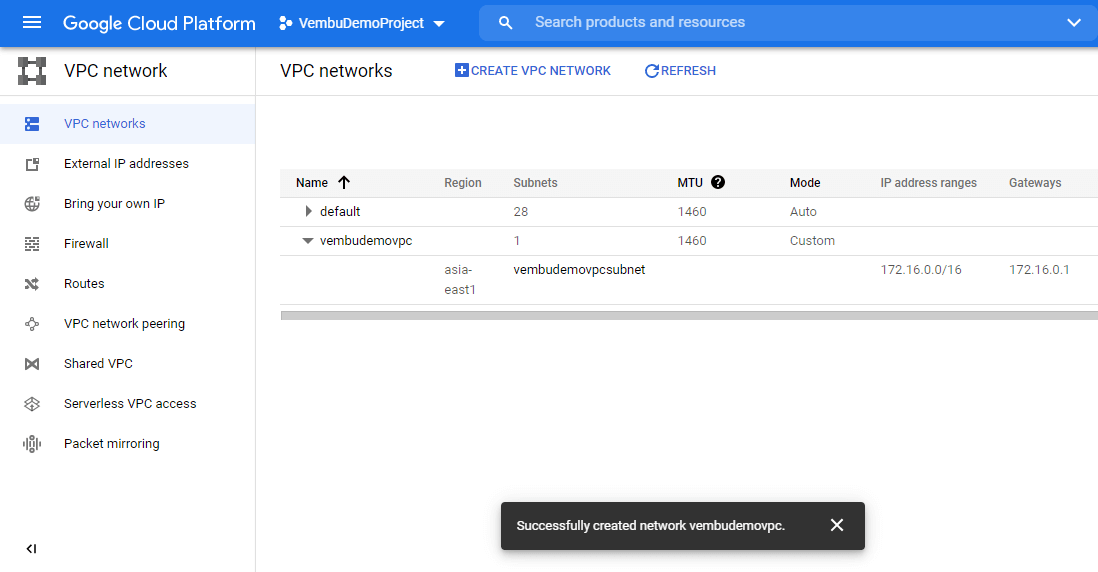This screenshot has width=1098, height=572.
Task: Expand the default network row
Action: pyautogui.click(x=308, y=211)
